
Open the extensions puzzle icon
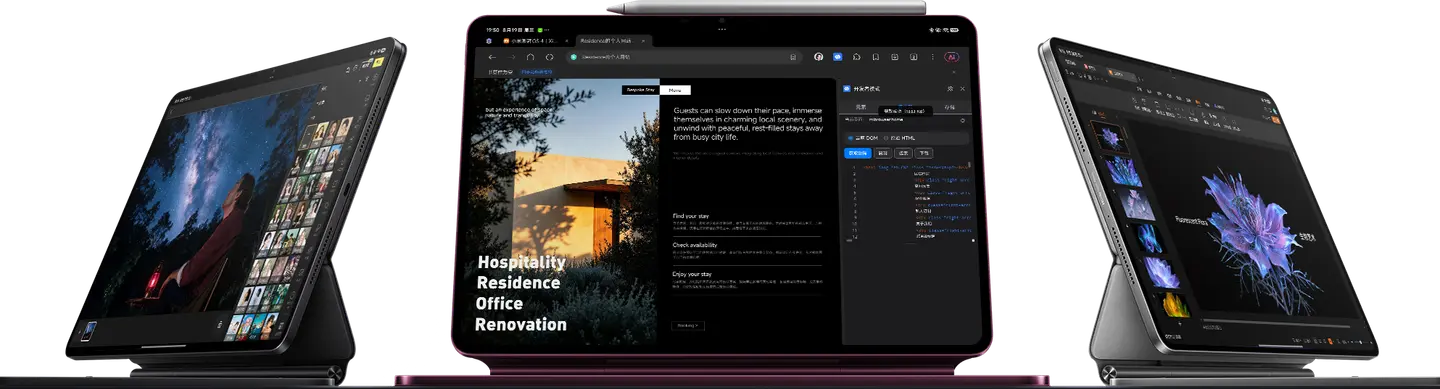coord(857,57)
